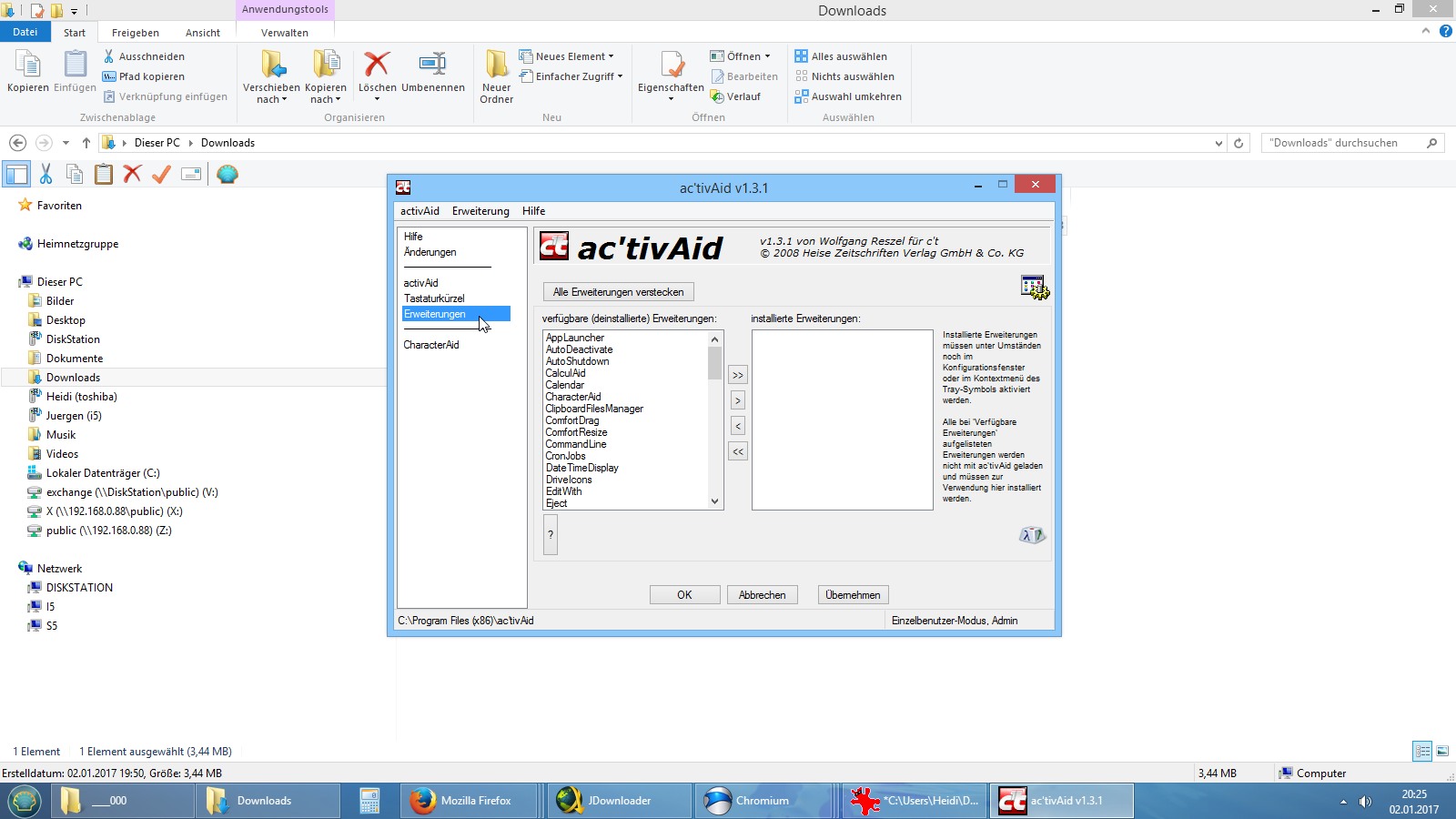Click the Abbrechen button
Screen dimensions: 1456x819
point(763,595)
